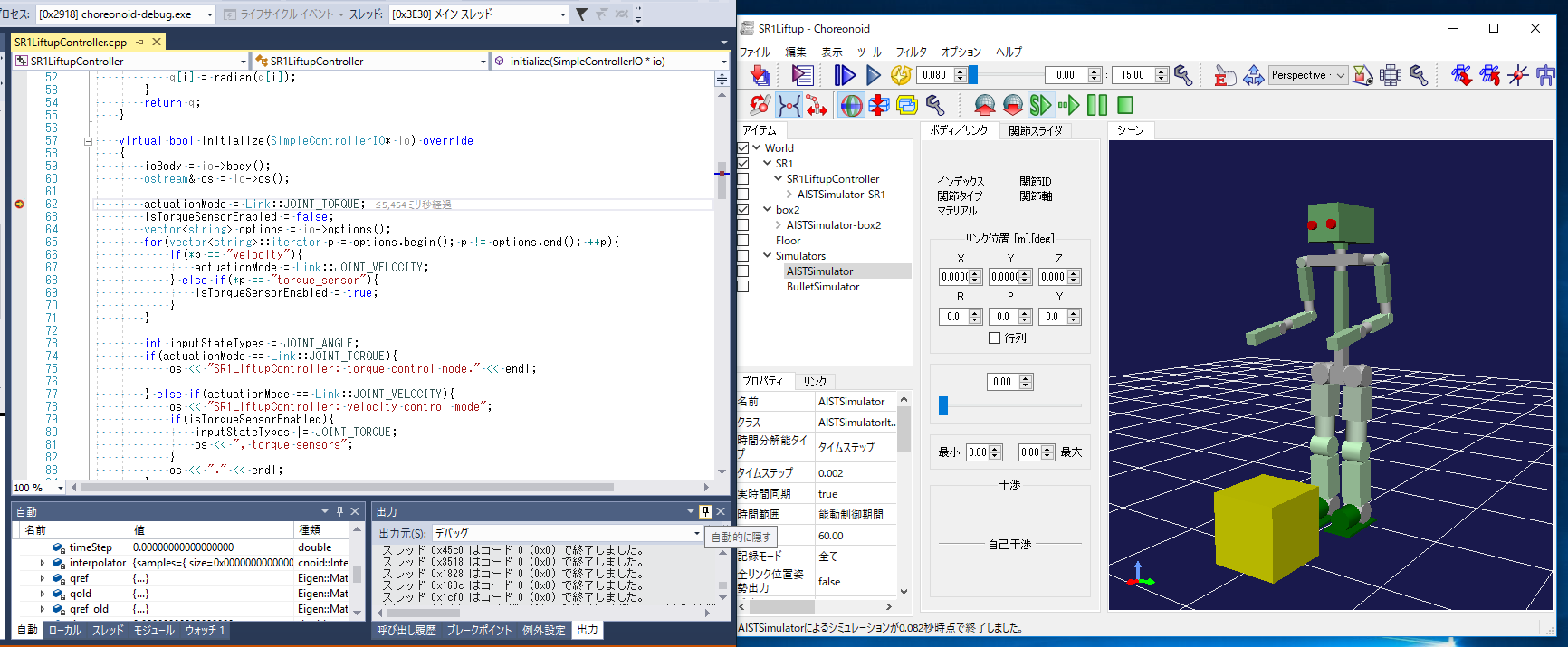Switch to the 関節スライダ tab
This screenshot has width=1568, height=647.
click(1035, 131)
